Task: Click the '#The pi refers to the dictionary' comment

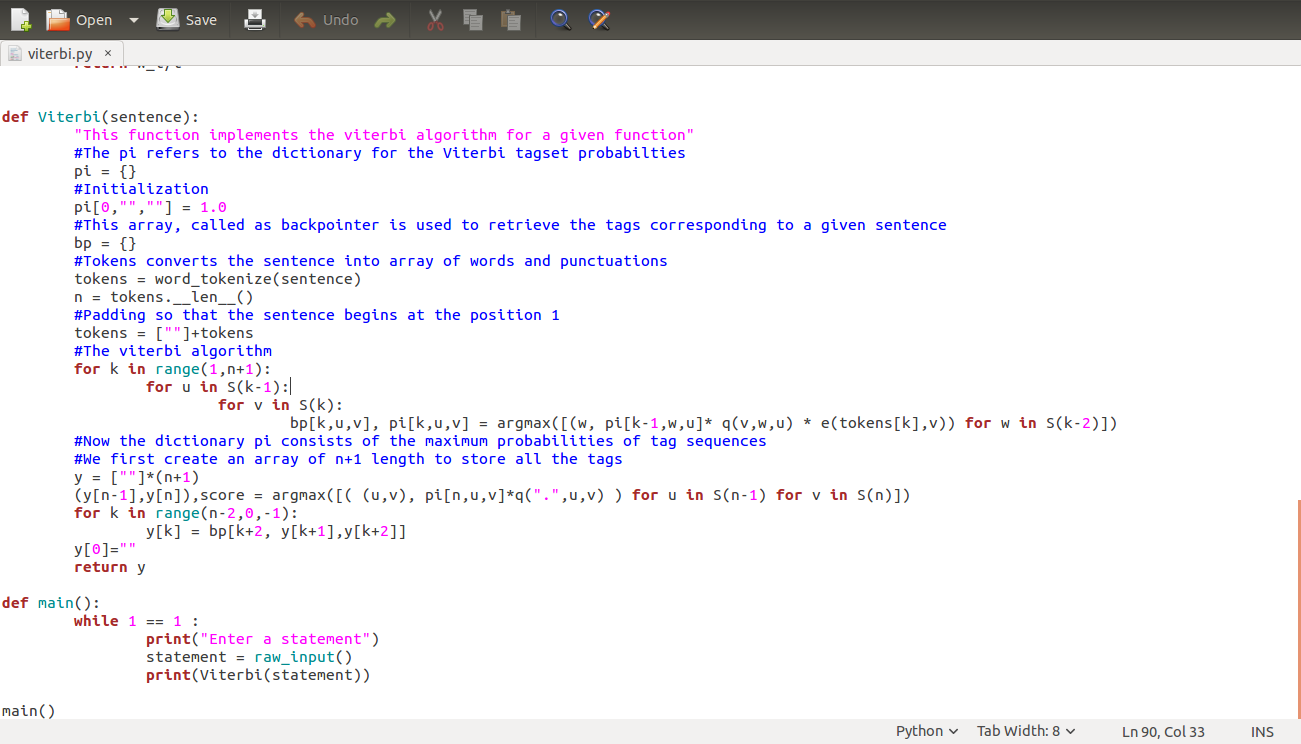Action: click(380, 153)
